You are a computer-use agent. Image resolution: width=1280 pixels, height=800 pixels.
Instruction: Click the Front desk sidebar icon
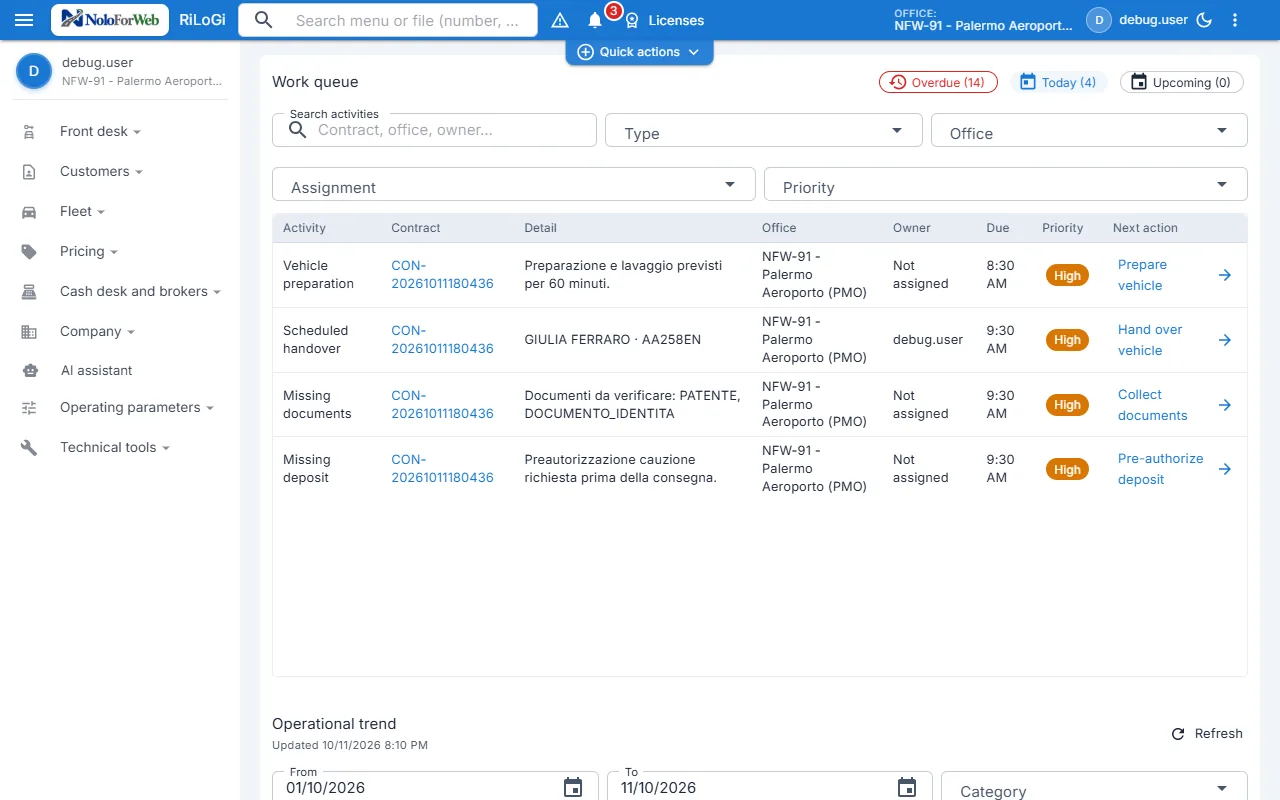tap(29, 131)
